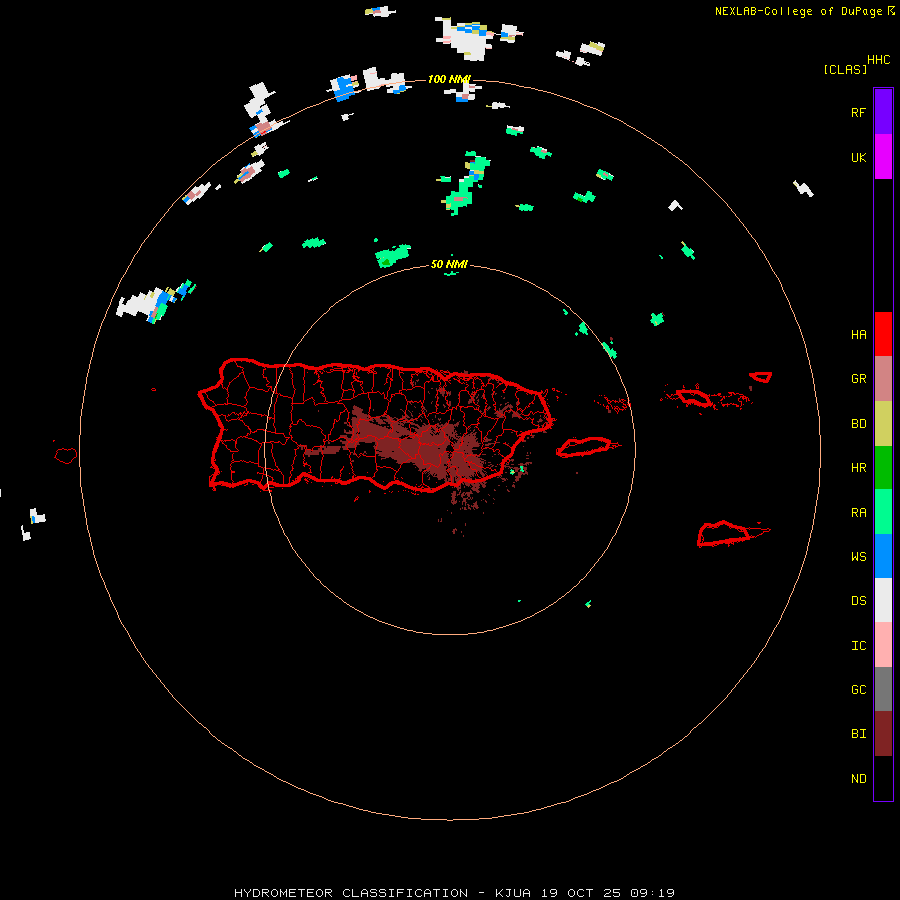The width and height of the screenshot is (900, 900).
Task: Select the IC pink legend swatch
Action: [883, 645]
